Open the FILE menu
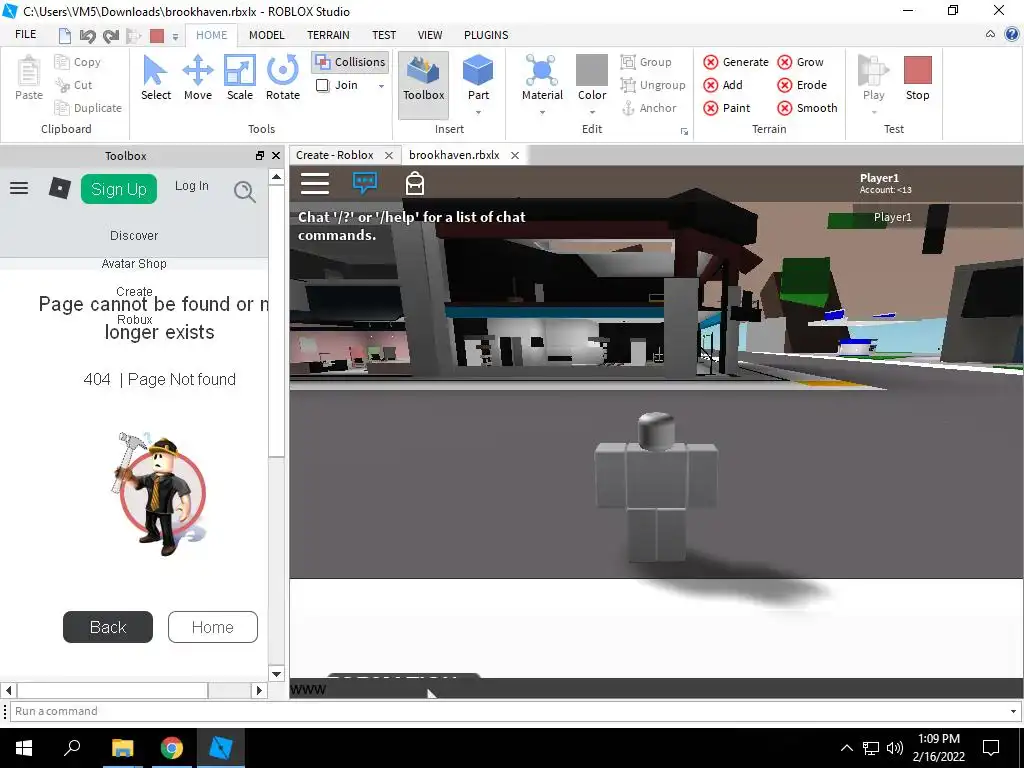Screen dimensions: 1024x768 coord(25,35)
